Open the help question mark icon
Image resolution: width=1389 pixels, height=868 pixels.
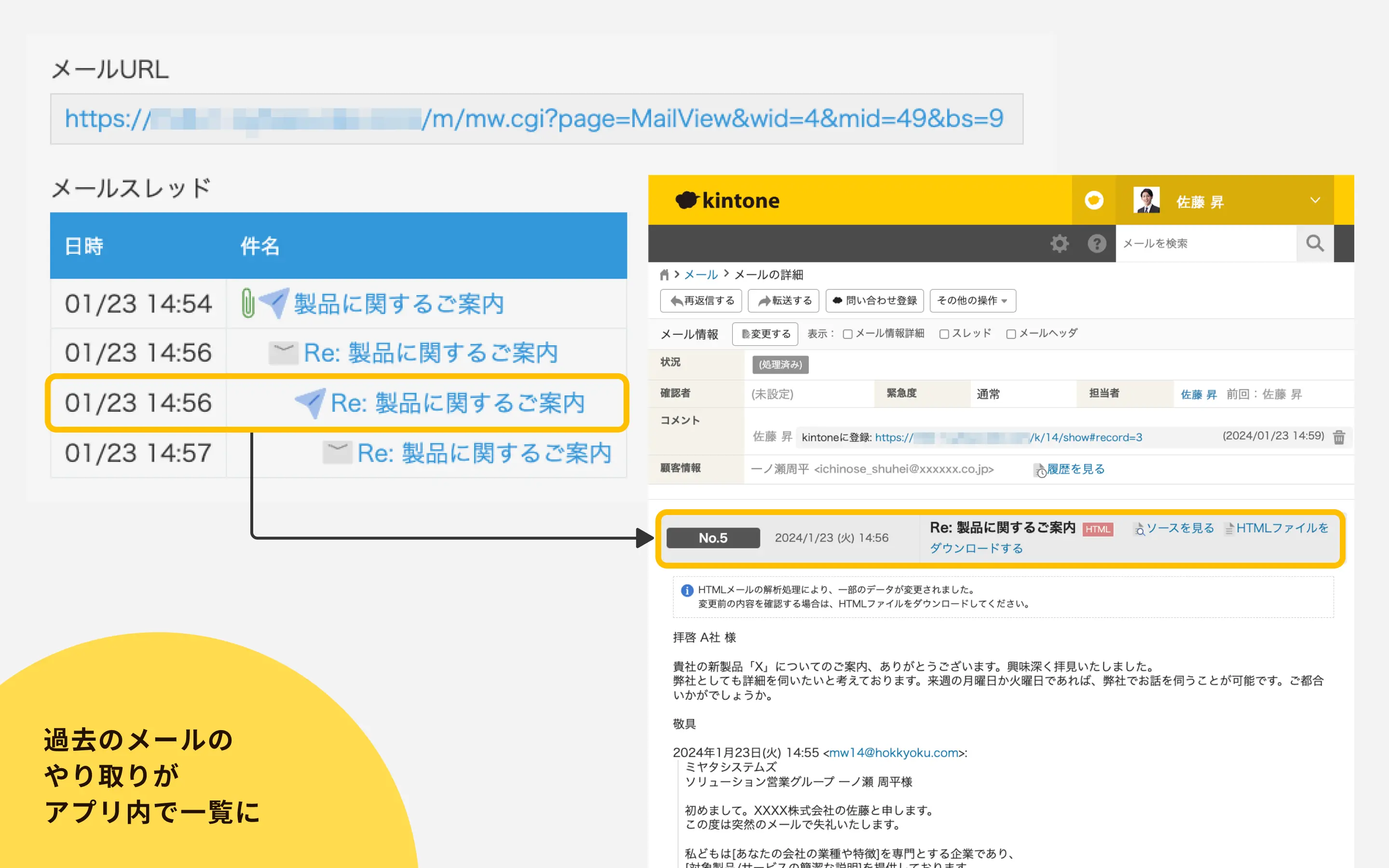(x=1096, y=244)
